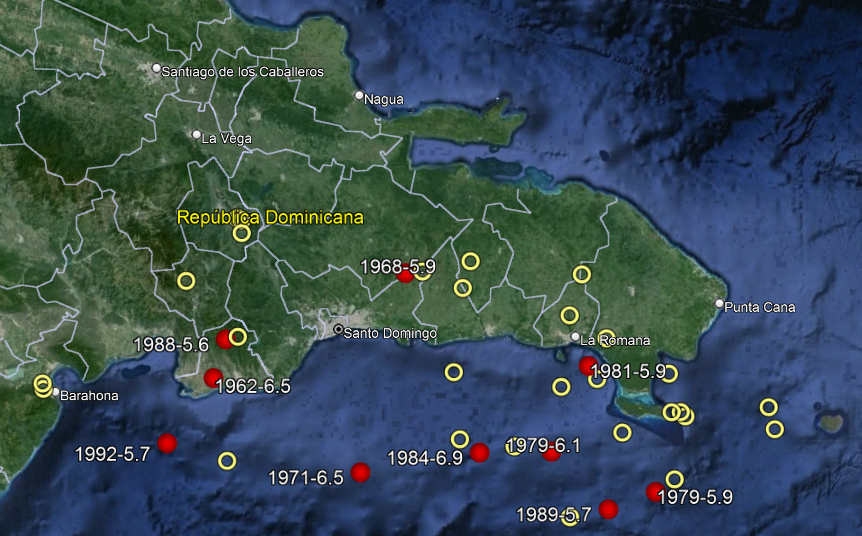Select the Punta Cana placemark dot
Screen dimensions: 862x536
tap(719, 303)
